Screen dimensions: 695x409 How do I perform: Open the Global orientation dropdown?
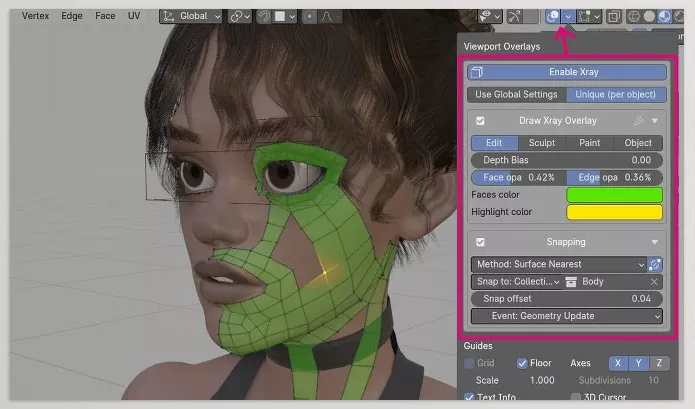191,17
